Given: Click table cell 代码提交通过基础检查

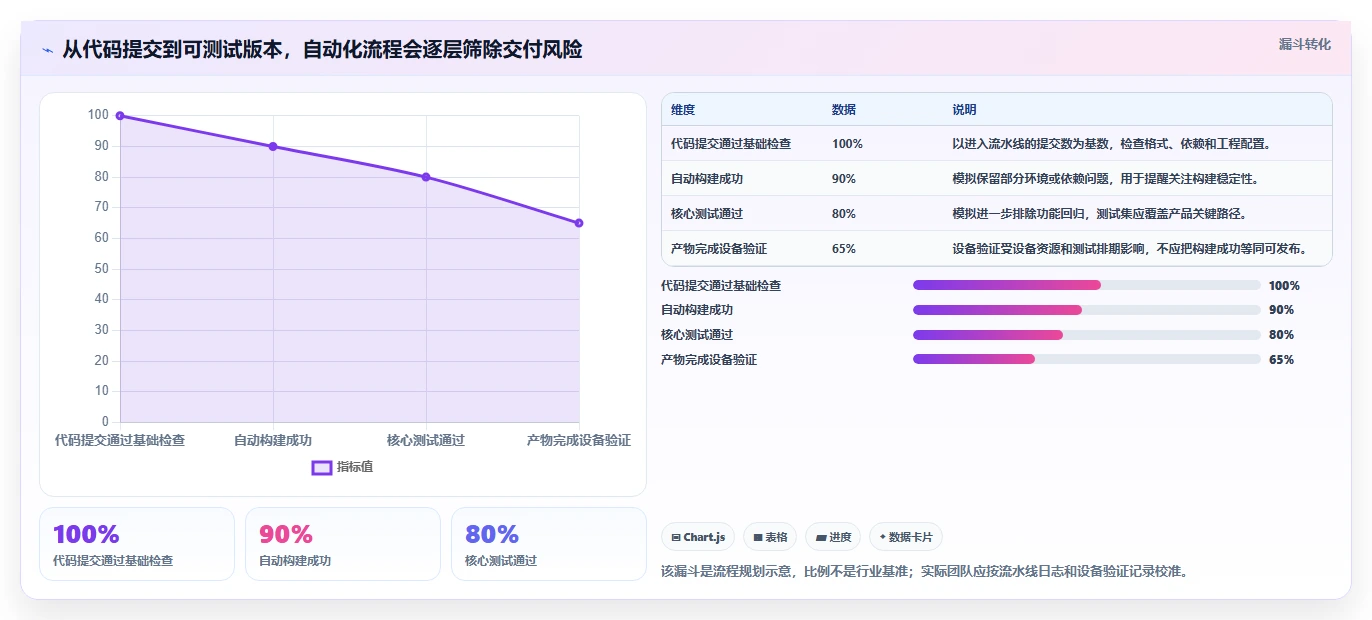Looking at the screenshot, I should pos(731,144).
